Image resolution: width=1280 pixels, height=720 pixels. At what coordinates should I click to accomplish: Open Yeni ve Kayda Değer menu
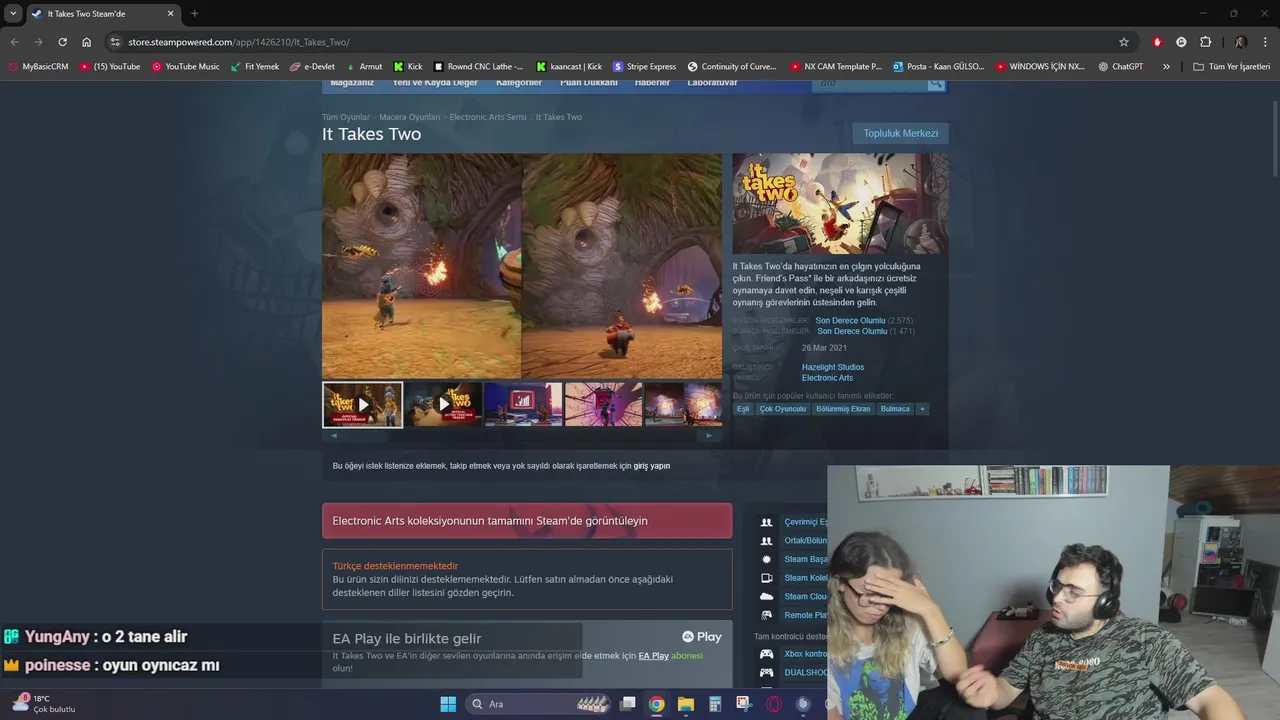point(435,83)
